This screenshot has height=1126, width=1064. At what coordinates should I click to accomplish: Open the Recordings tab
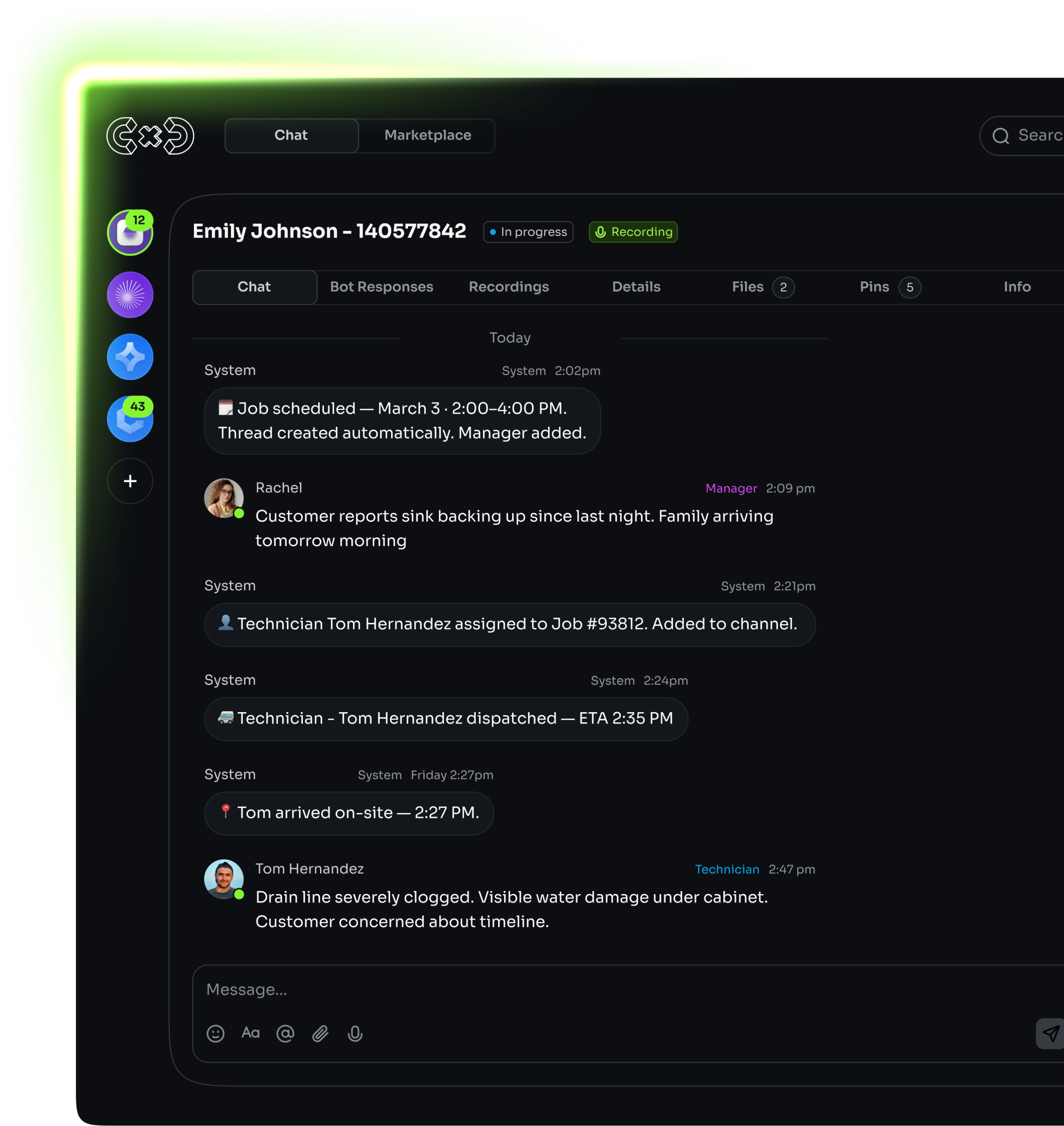pyautogui.click(x=509, y=287)
